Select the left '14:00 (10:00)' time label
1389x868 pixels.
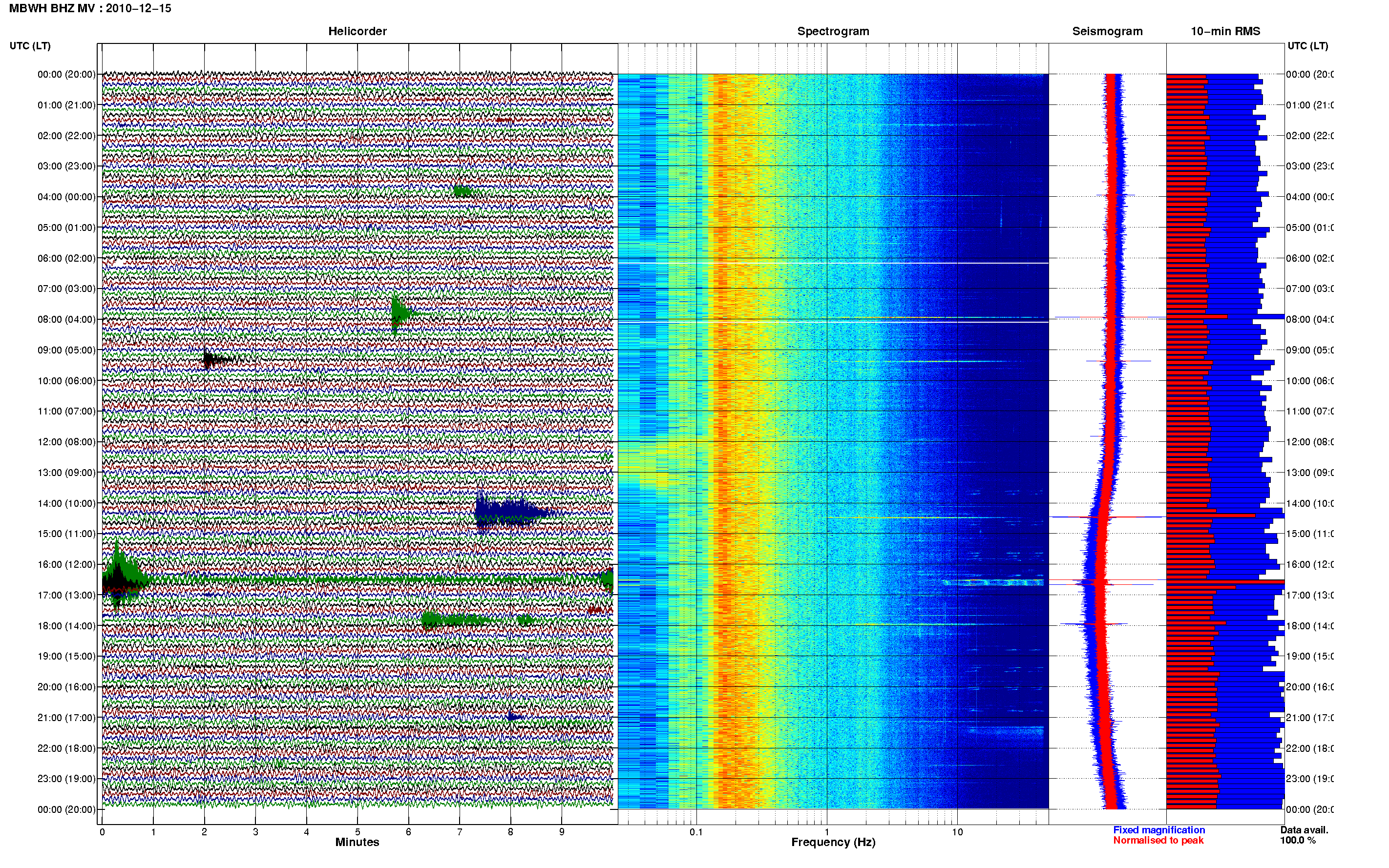66,503
